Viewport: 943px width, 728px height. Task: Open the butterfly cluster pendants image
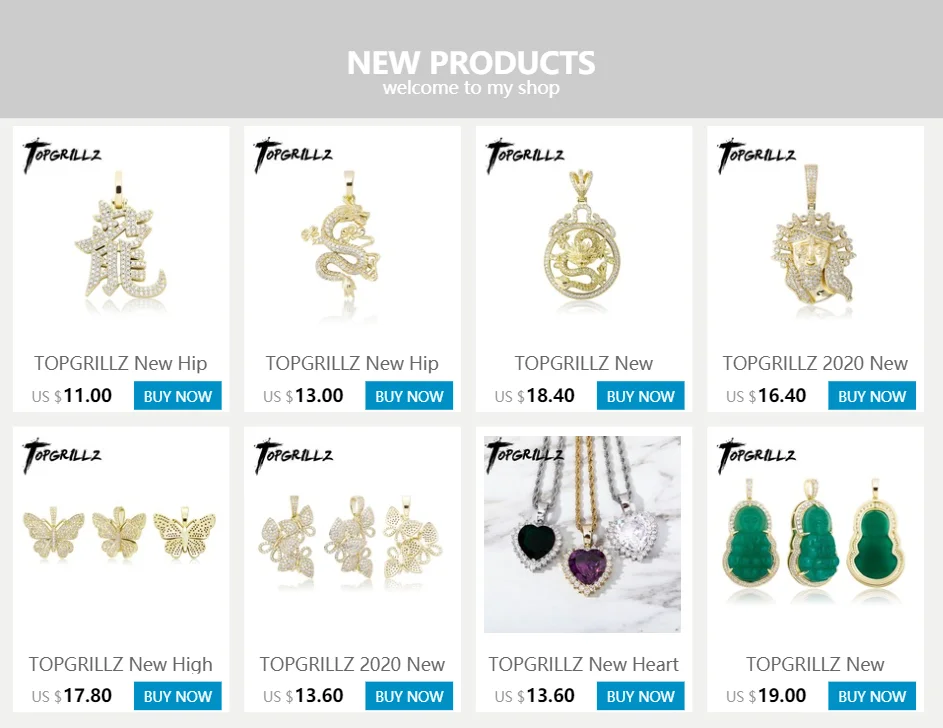[352, 534]
